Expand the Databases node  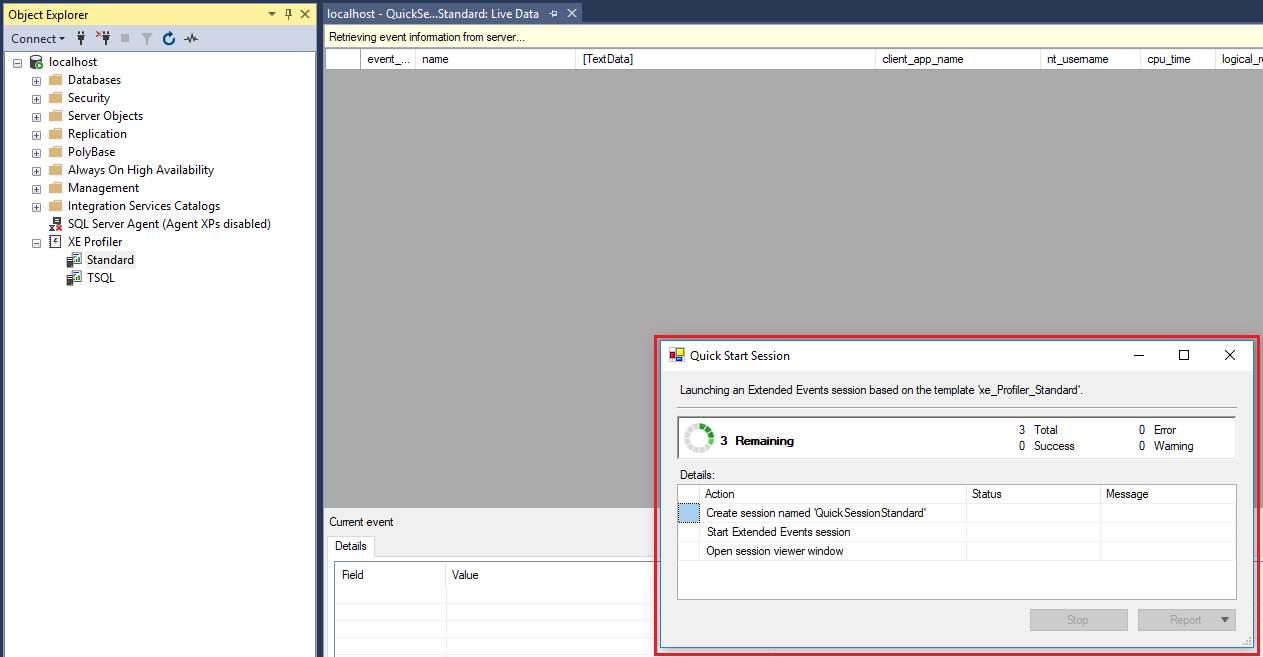[x=36, y=79]
